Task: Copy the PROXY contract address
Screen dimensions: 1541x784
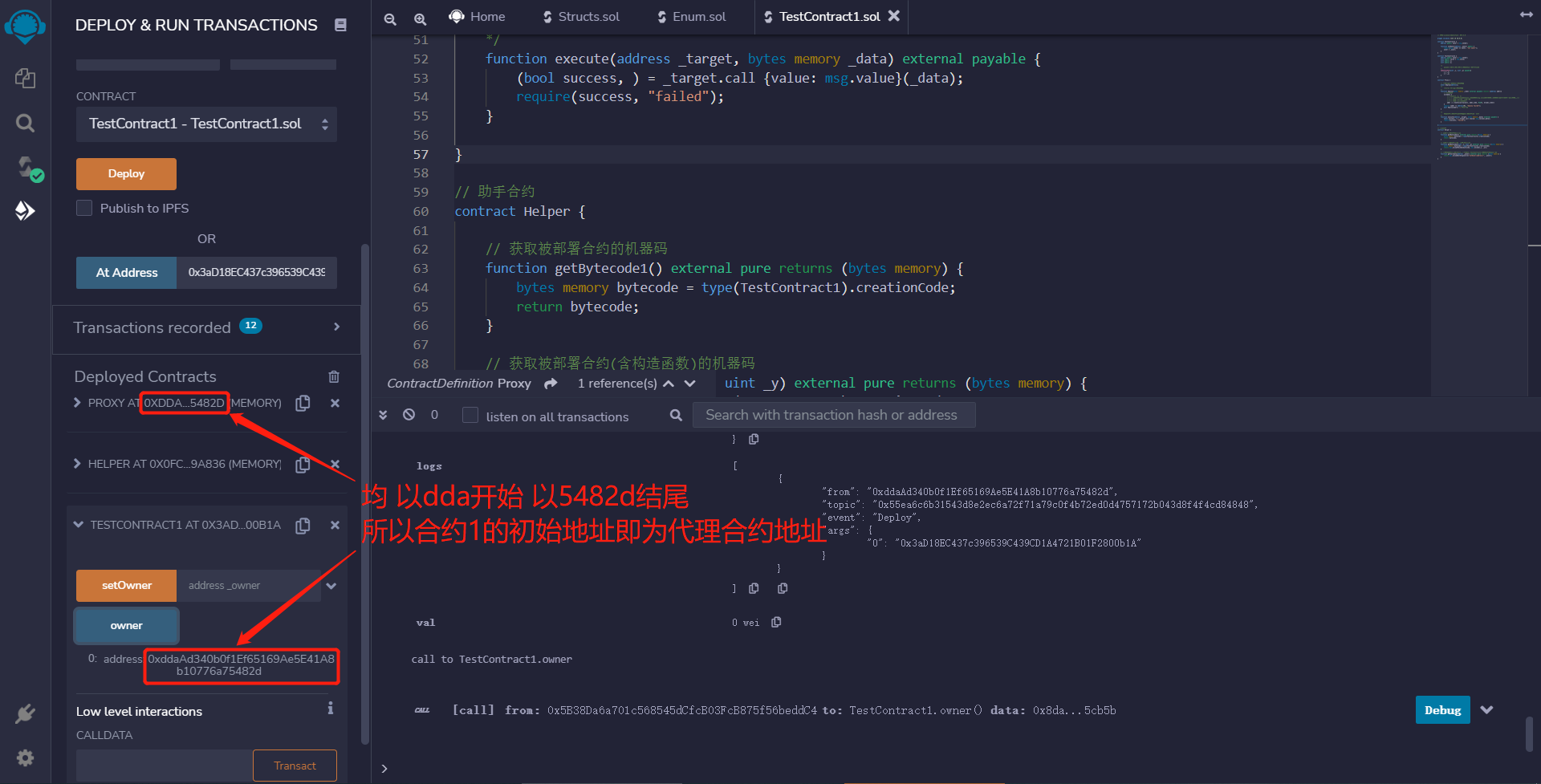Action: point(303,403)
